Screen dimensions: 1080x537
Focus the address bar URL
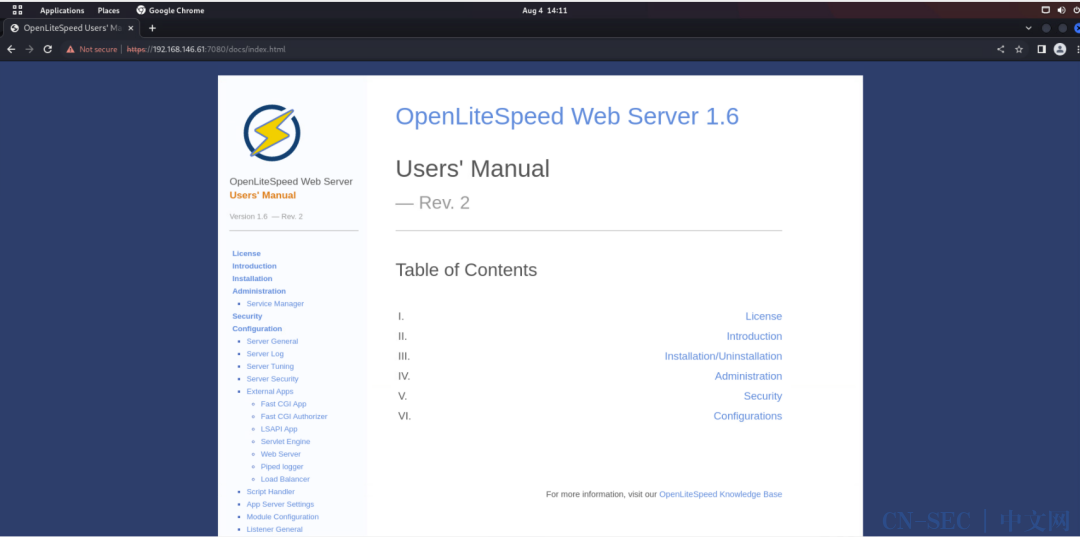pyautogui.click(x=206, y=50)
